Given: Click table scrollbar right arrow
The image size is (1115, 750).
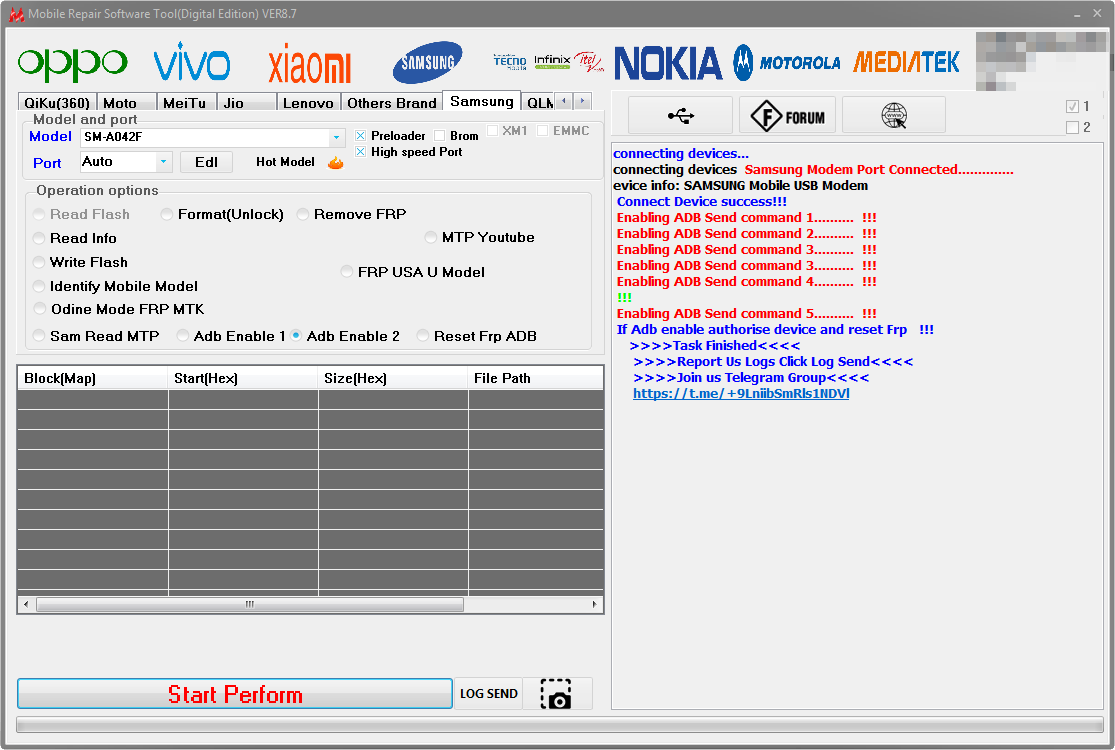Looking at the screenshot, I should coord(594,604).
